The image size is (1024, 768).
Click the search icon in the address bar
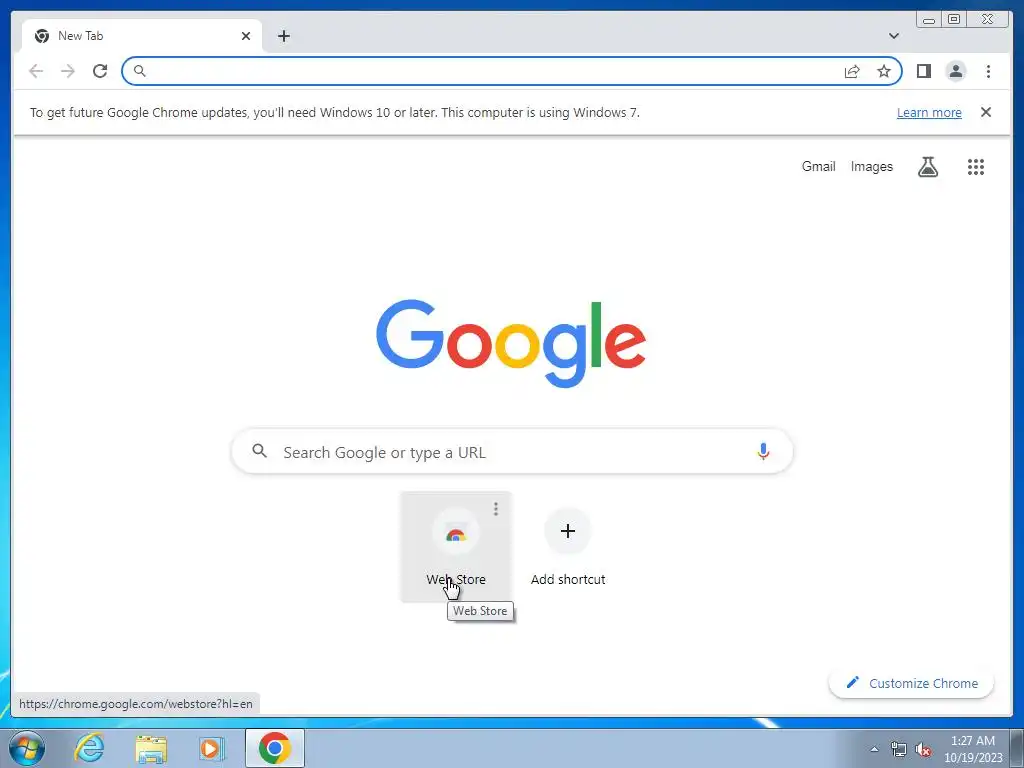[x=139, y=71]
